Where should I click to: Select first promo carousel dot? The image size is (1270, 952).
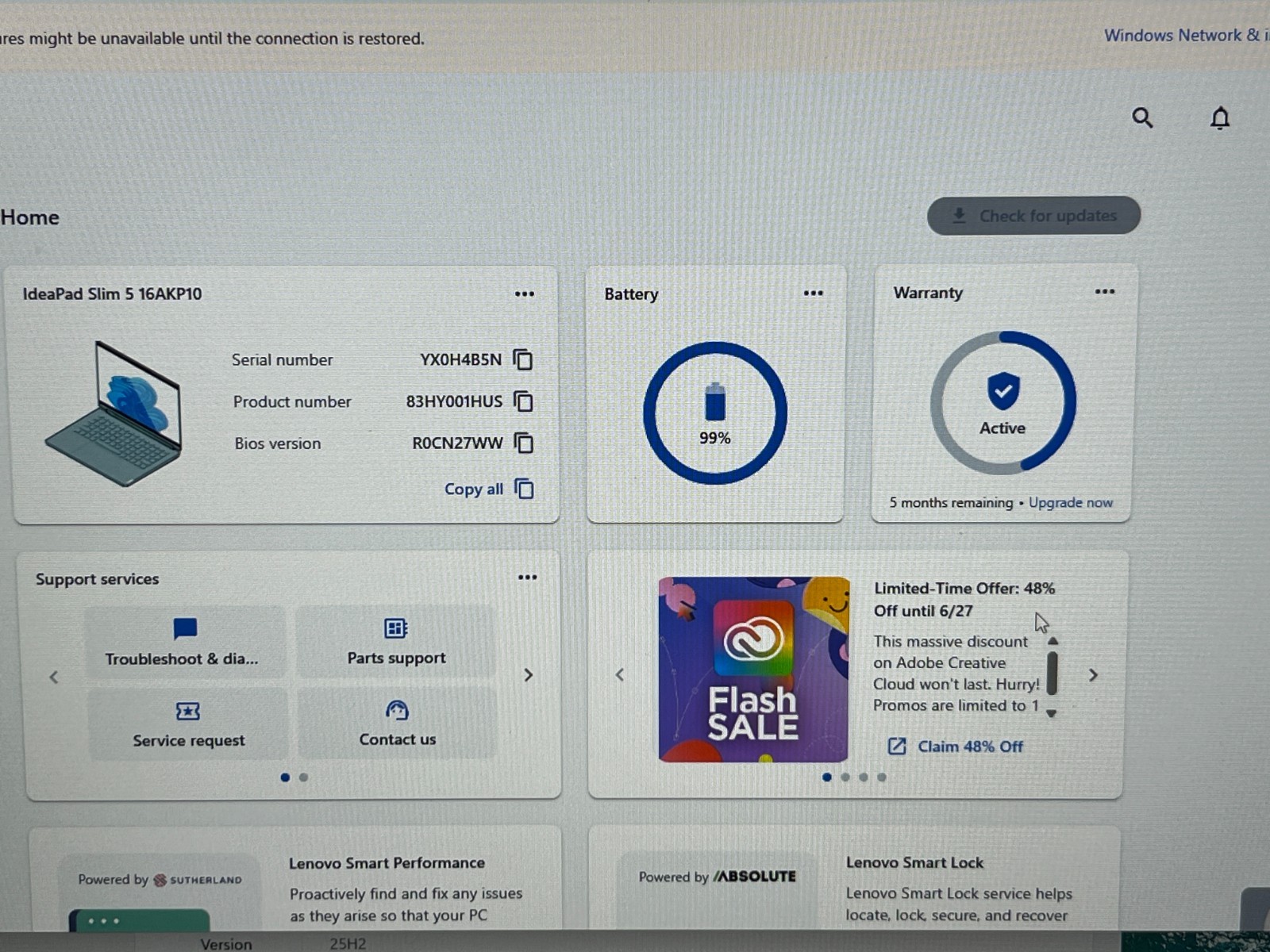click(x=827, y=777)
